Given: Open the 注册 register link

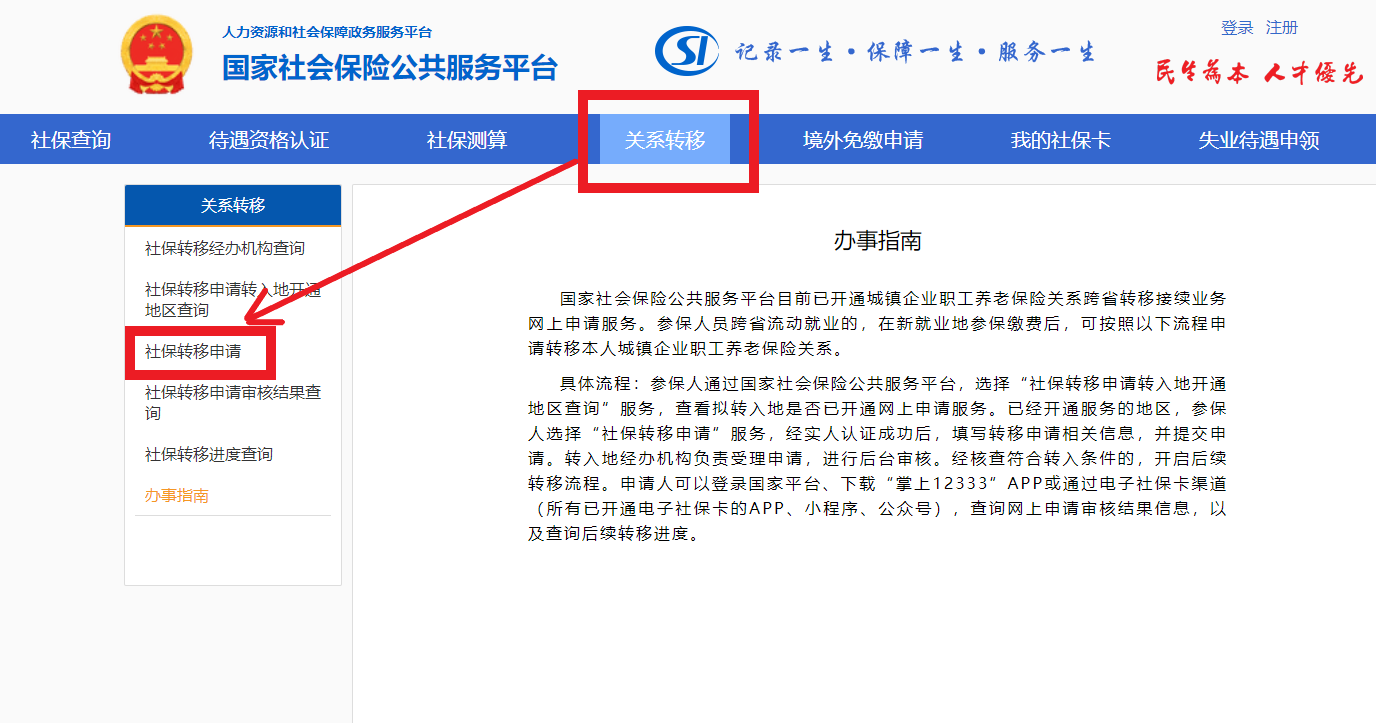Looking at the screenshot, I should click(1281, 28).
